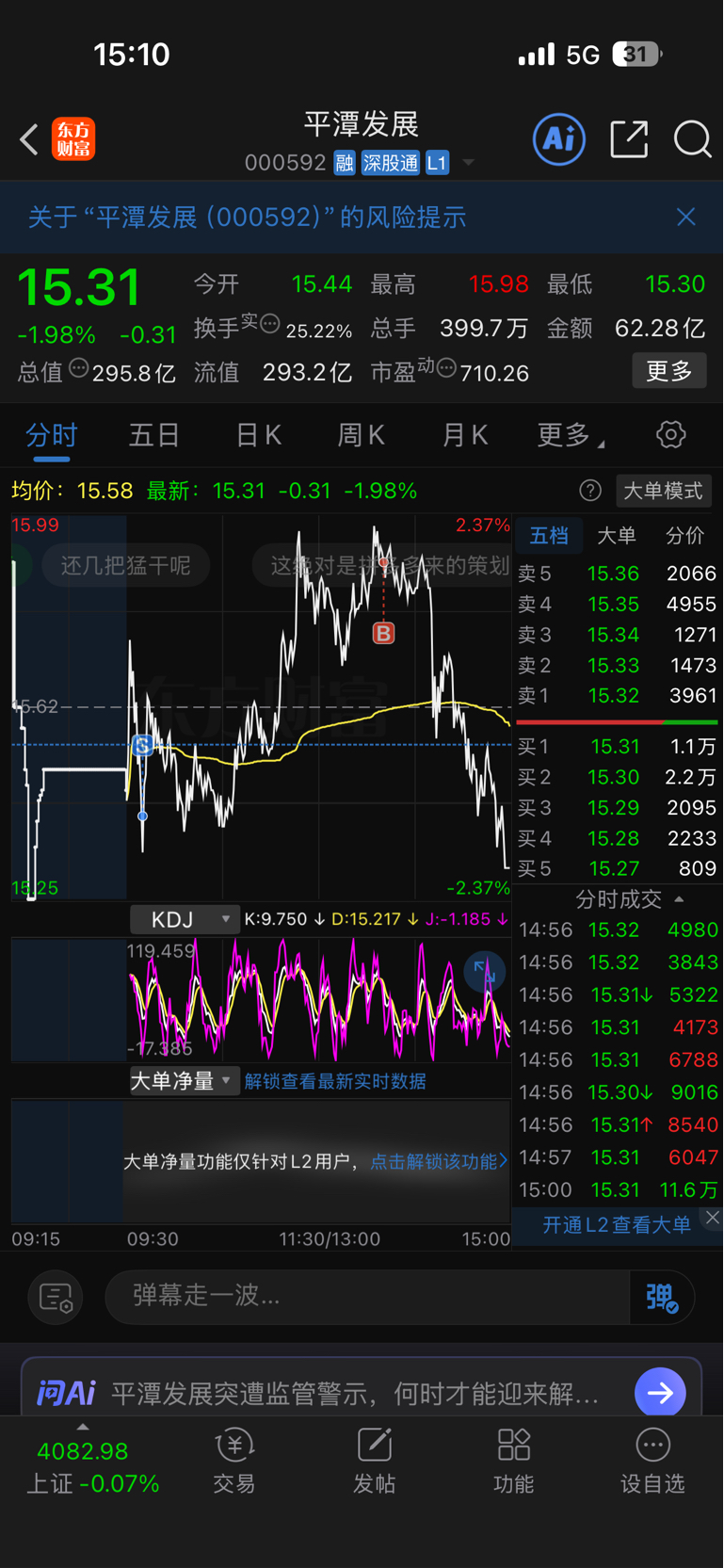Open the Ai assistant icon
The height and width of the screenshot is (1568, 724).
tap(559, 139)
